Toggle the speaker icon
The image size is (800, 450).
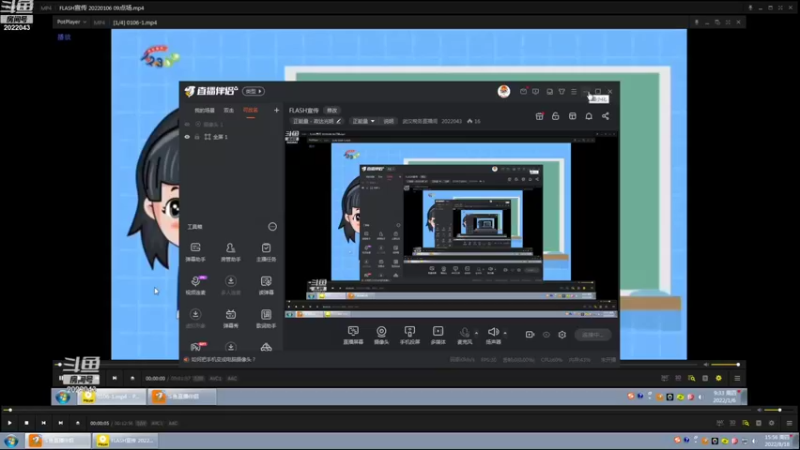(493, 335)
